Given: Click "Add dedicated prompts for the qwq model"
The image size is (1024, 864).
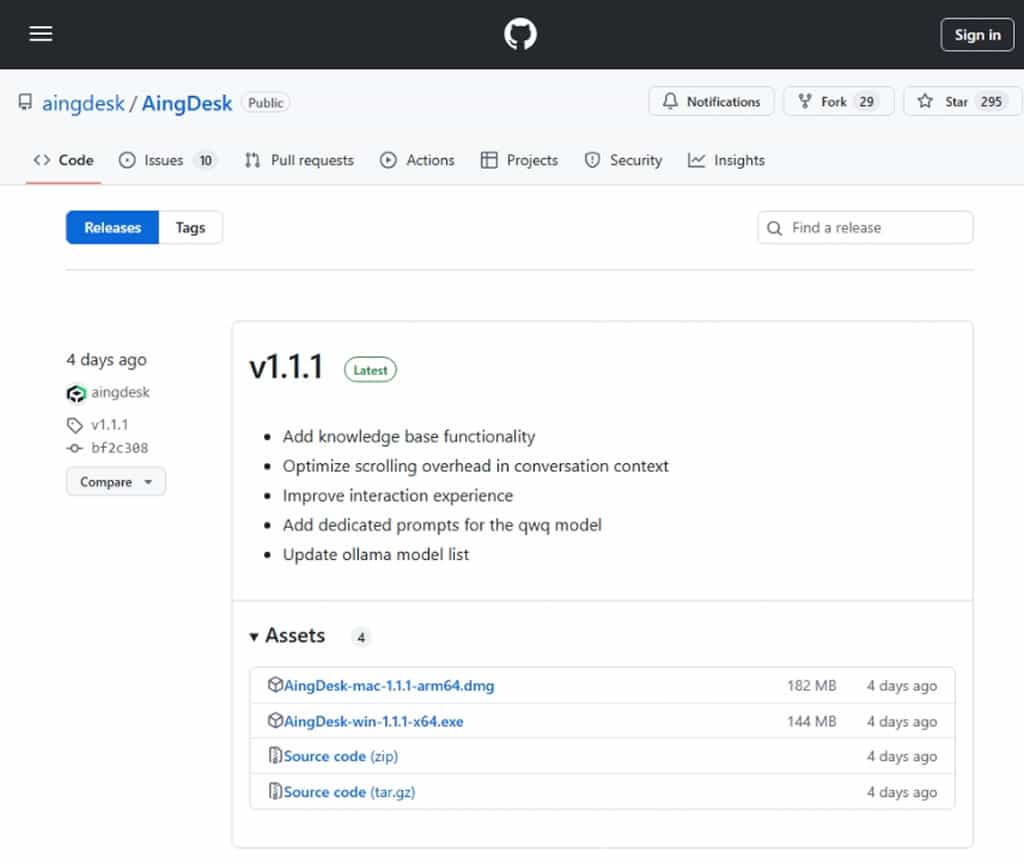Looking at the screenshot, I should tap(442, 525).
